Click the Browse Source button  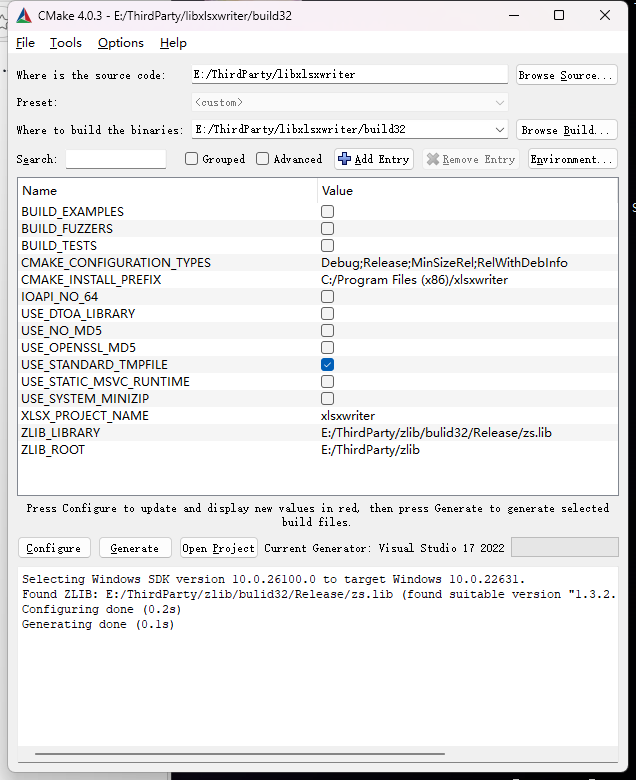coord(566,75)
